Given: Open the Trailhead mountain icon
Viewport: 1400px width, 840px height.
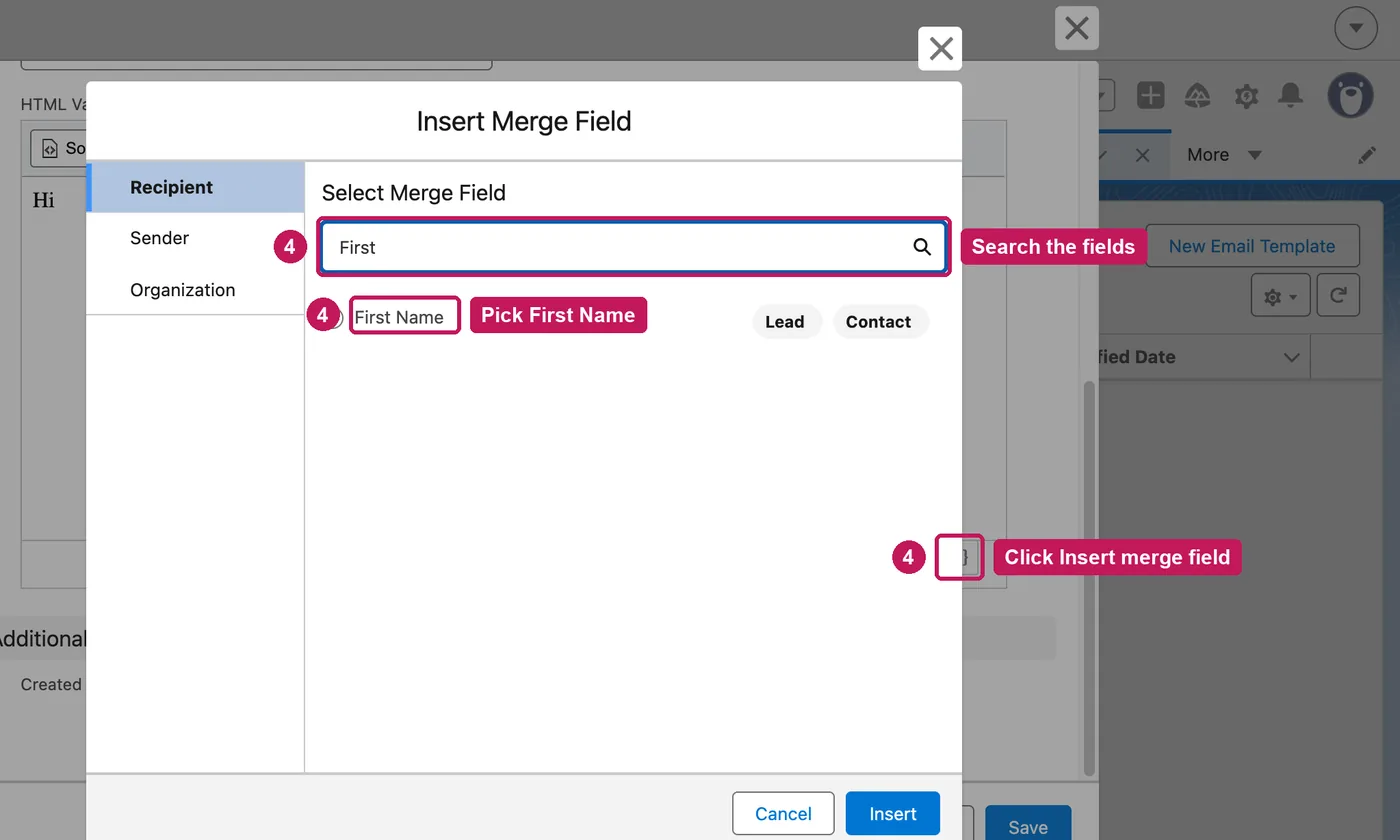Looking at the screenshot, I should [x=1198, y=96].
